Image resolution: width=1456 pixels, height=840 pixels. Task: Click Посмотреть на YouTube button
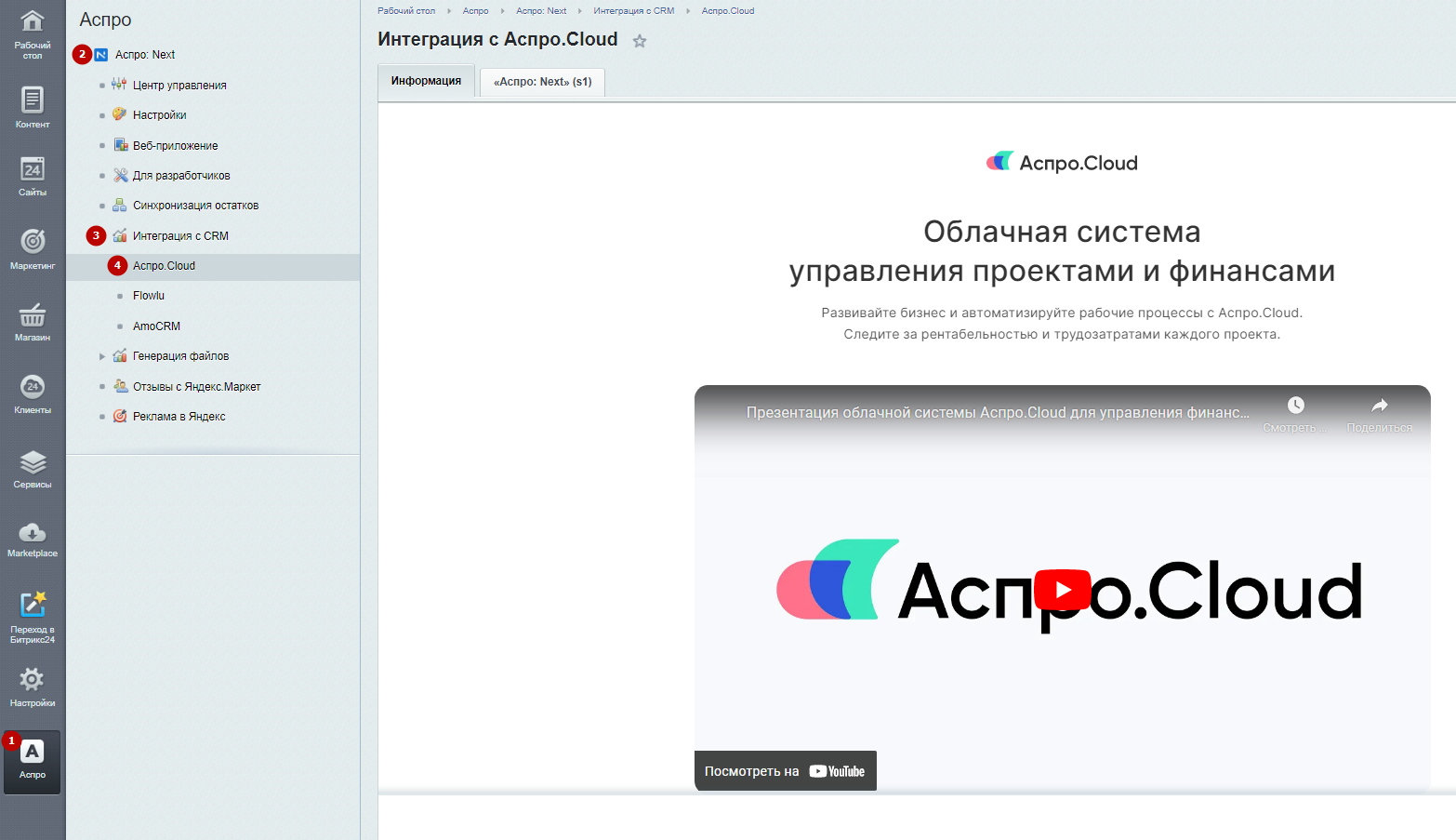pyautogui.click(x=786, y=771)
